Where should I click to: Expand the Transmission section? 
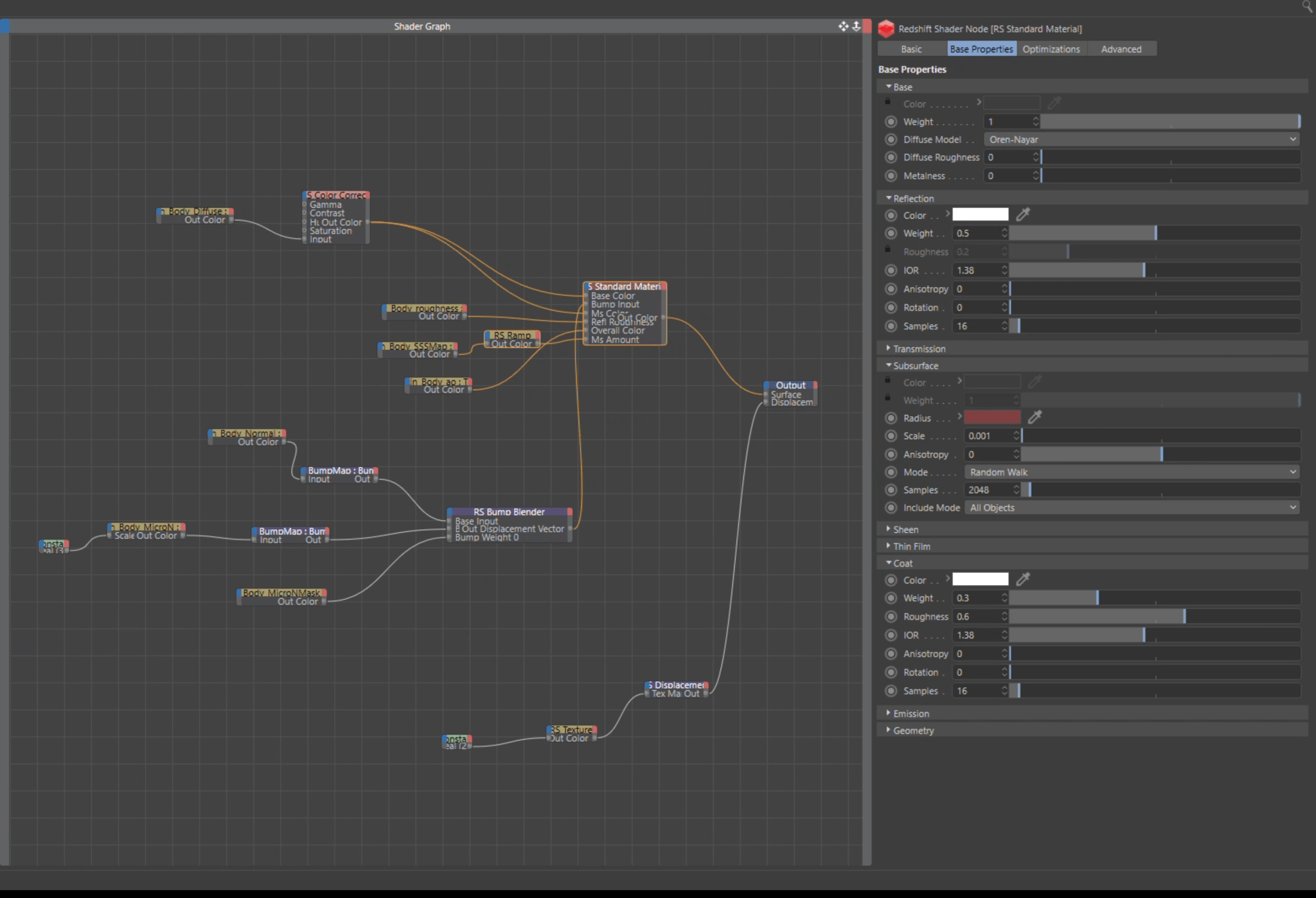coord(919,349)
